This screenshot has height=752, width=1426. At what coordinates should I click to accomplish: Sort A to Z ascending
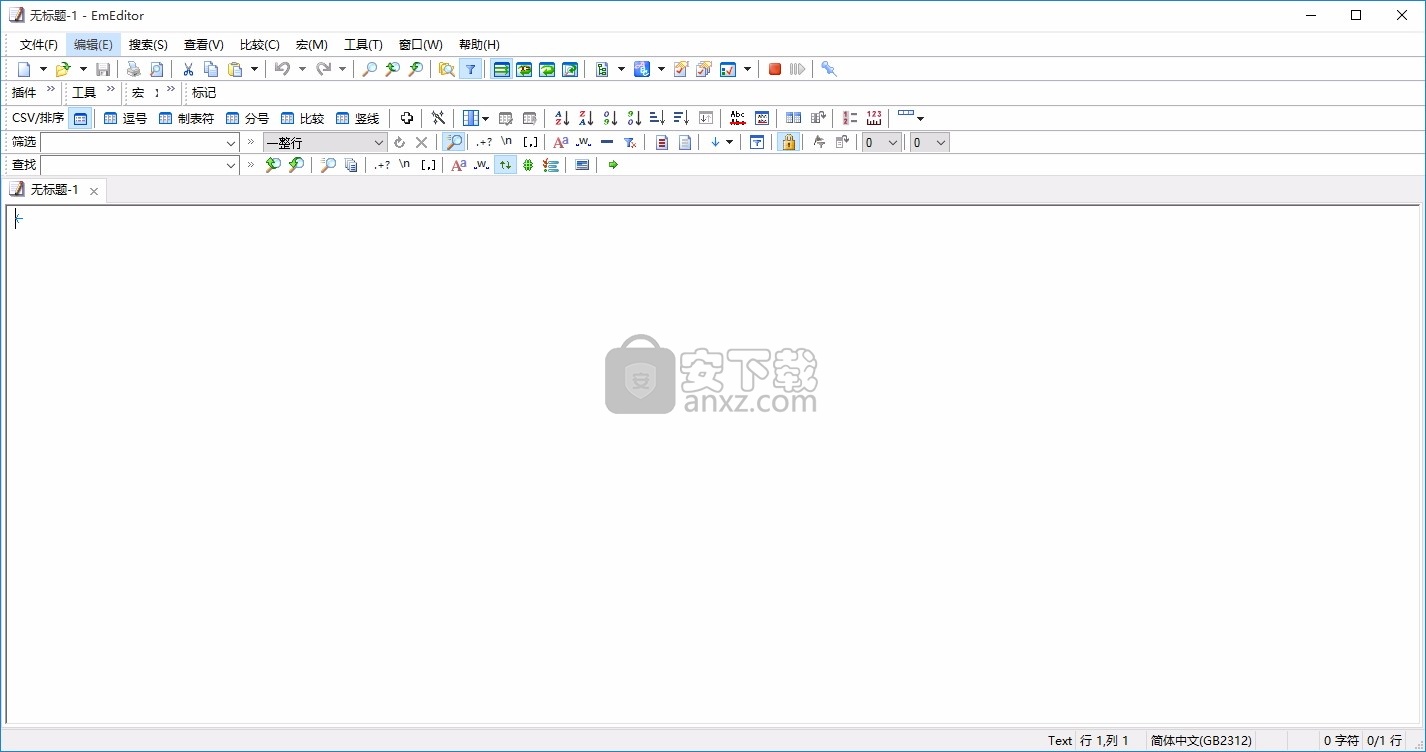pyautogui.click(x=562, y=118)
